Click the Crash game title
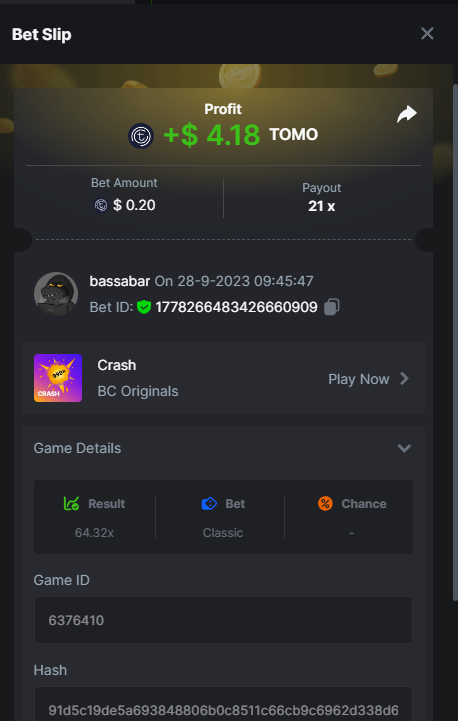The width and height of the screenshot is (458, 721). [117, 365]
